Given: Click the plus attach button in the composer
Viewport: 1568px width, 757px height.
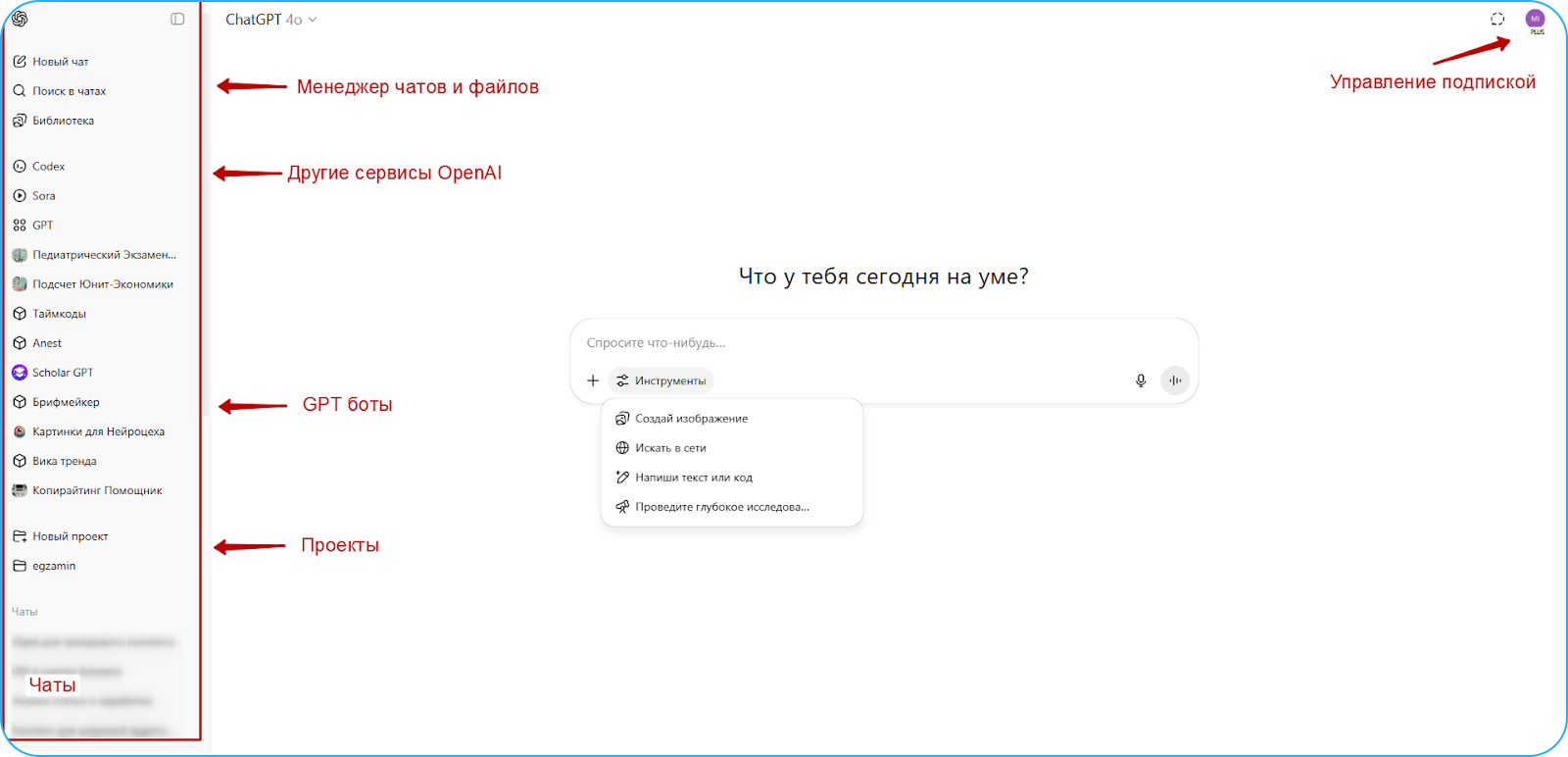Looking at the screenshot, I should [593, 380].
